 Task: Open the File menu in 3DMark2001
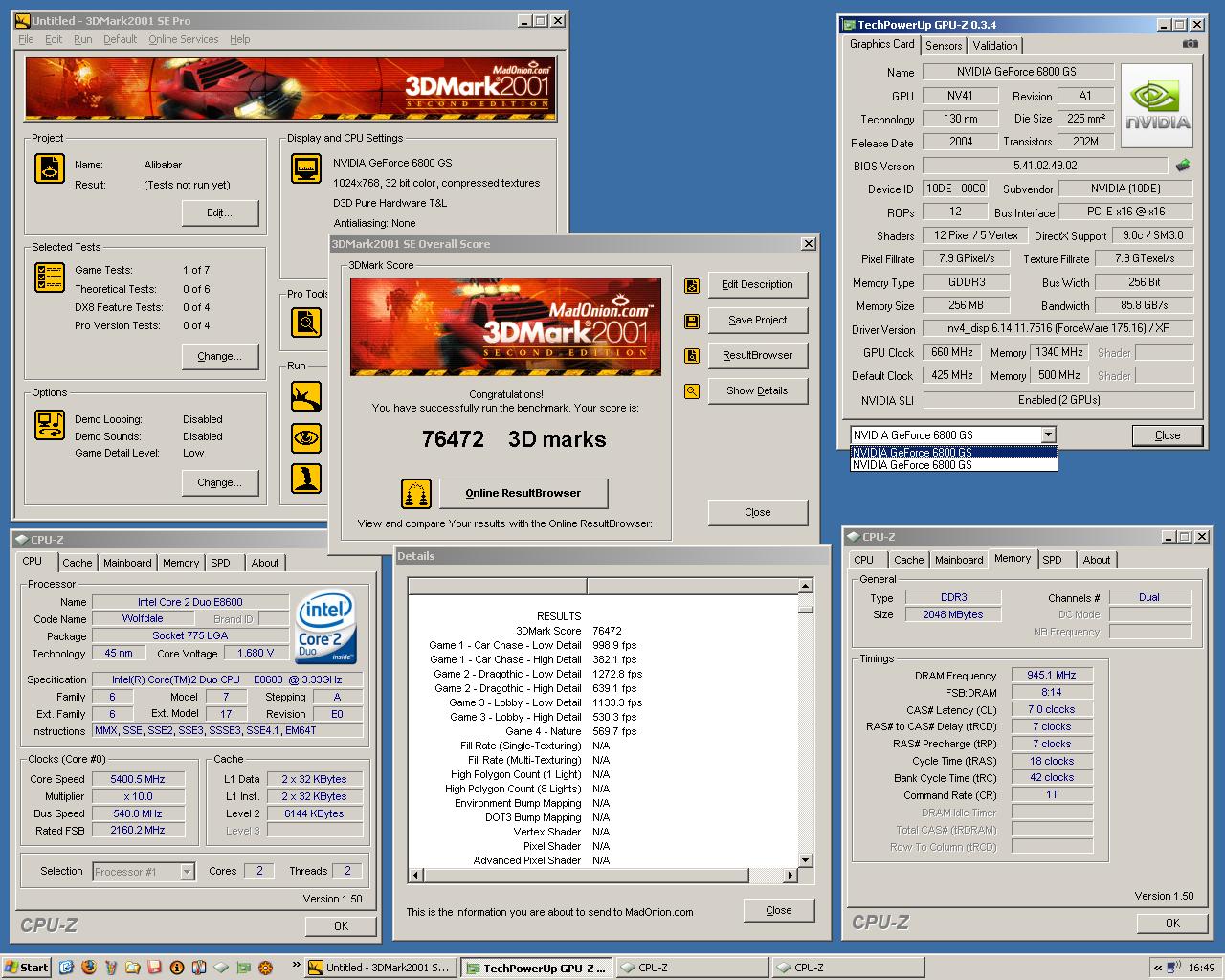(x=26, y=39)
